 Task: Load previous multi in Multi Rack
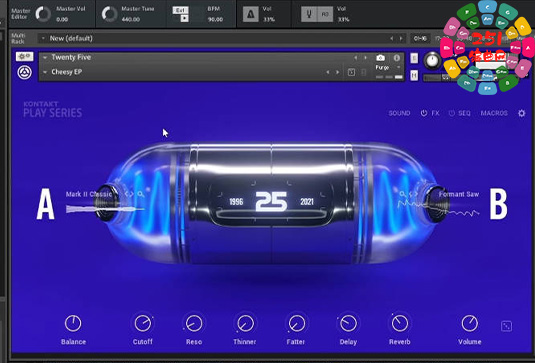(x=392, y=39)
